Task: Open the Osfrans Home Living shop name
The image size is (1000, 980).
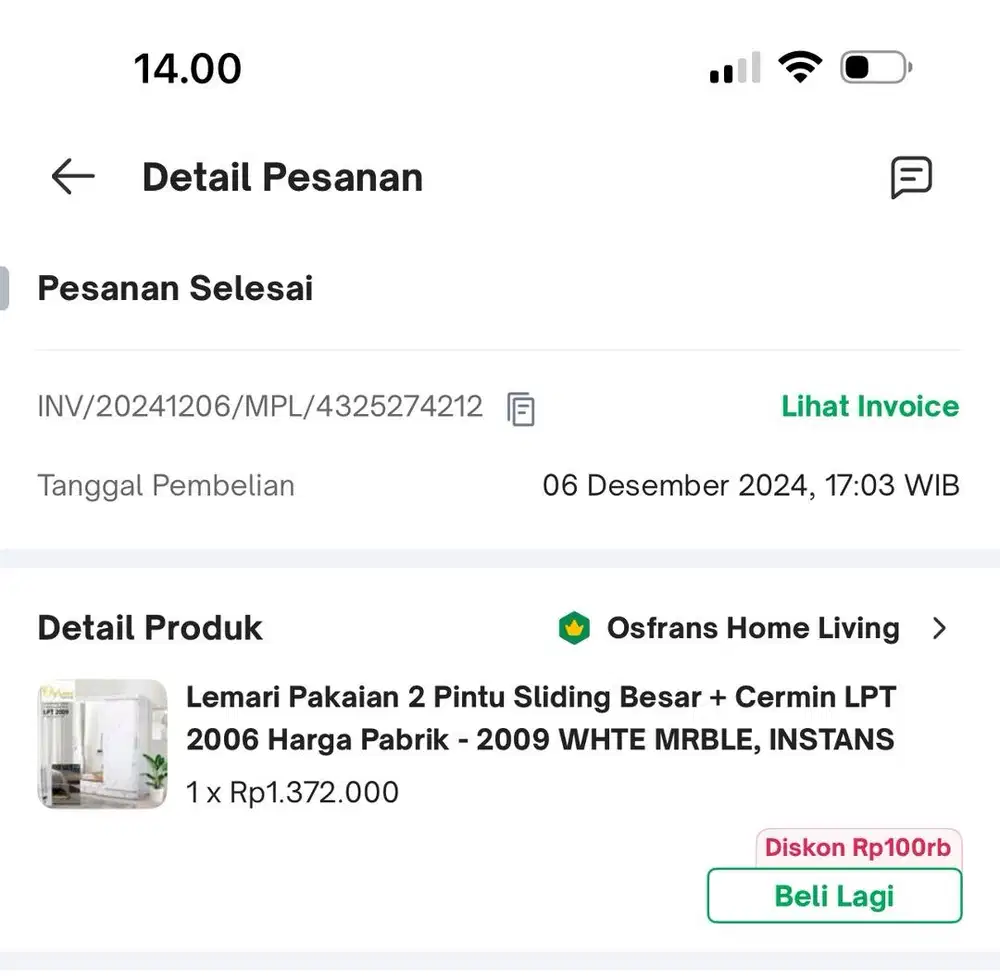Action: tap(753, 628)
